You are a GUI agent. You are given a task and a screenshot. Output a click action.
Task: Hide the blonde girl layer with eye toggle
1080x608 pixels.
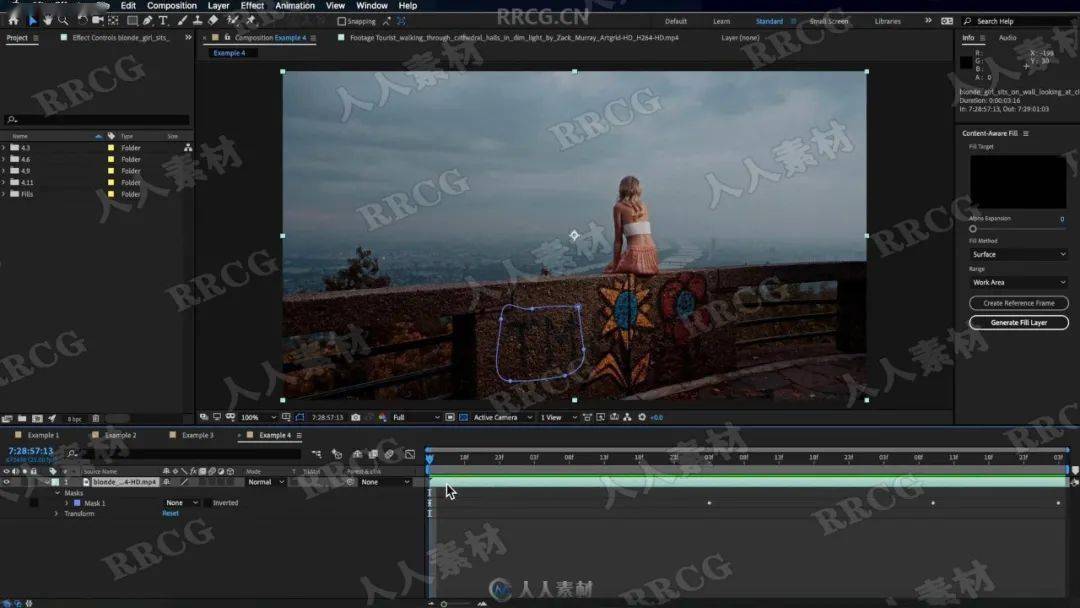pos(7,482)
